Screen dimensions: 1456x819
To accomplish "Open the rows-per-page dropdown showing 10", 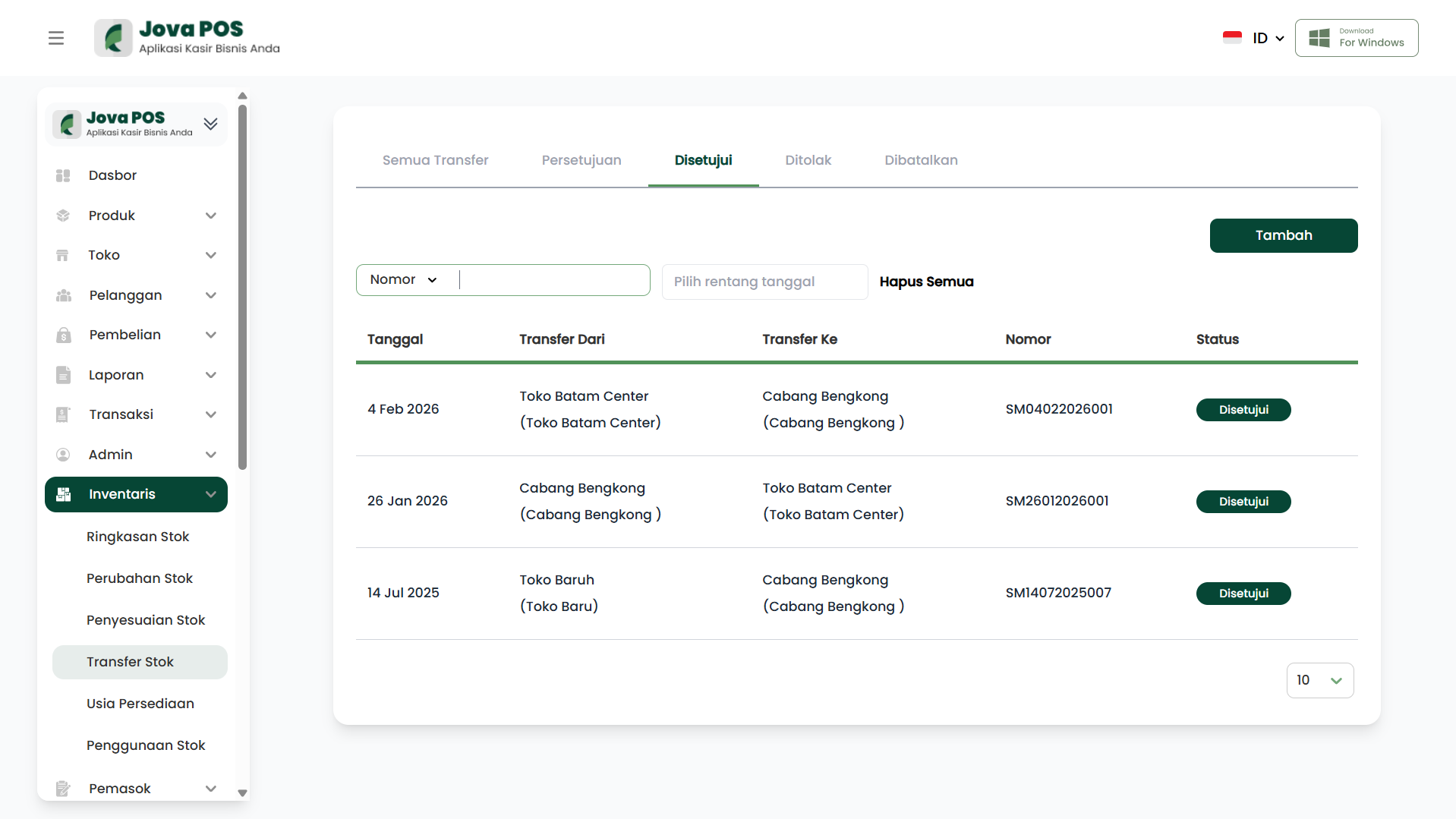I will click(1319, 680).
